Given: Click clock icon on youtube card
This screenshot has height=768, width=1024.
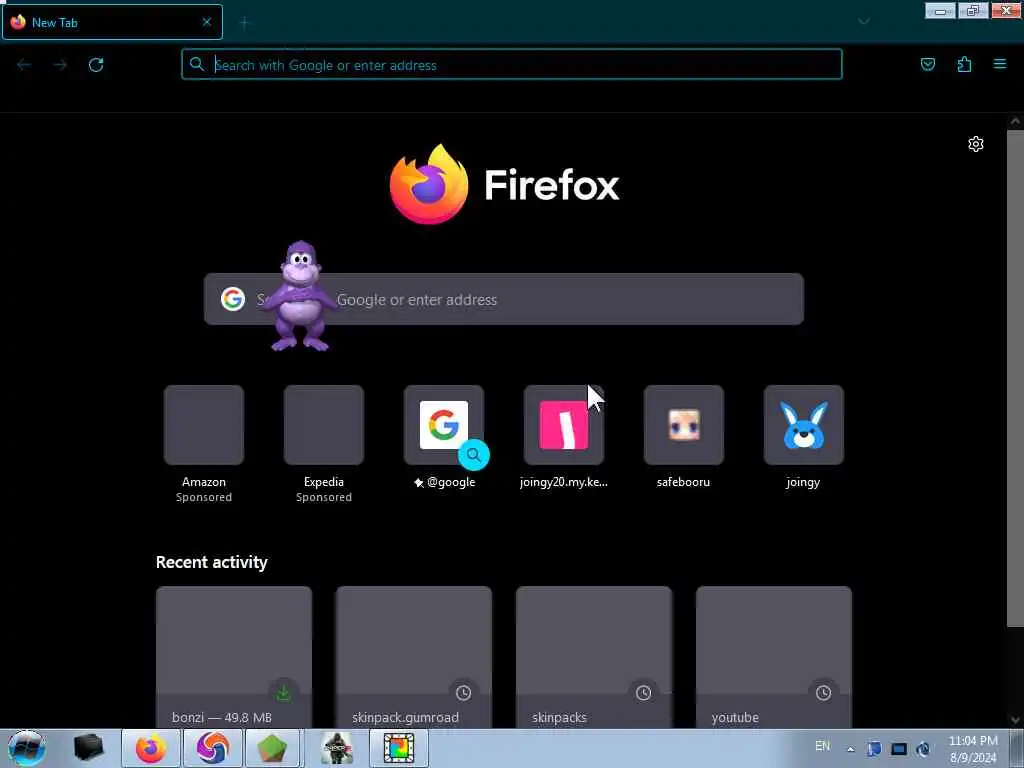Looking at the screenshot, I should point(823,693).
